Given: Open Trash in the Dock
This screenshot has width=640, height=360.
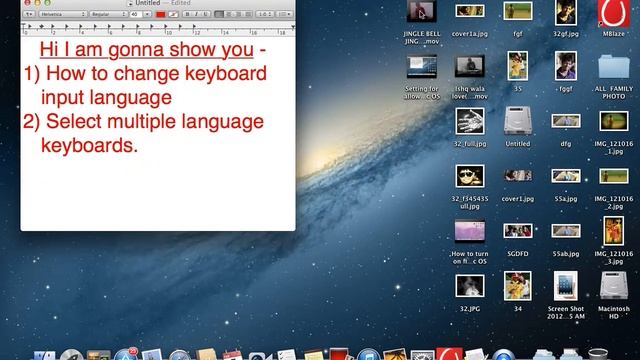Looking at the screenshot, I should click(x=598, y=354).
